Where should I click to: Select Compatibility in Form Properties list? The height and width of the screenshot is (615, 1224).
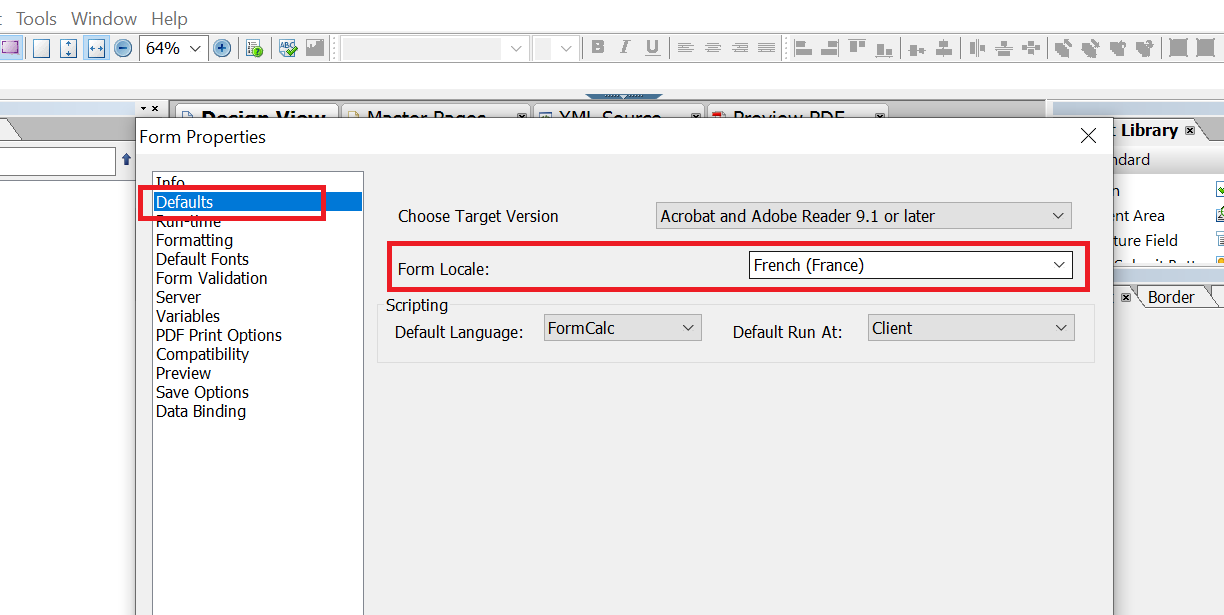[x=202, y=354]
